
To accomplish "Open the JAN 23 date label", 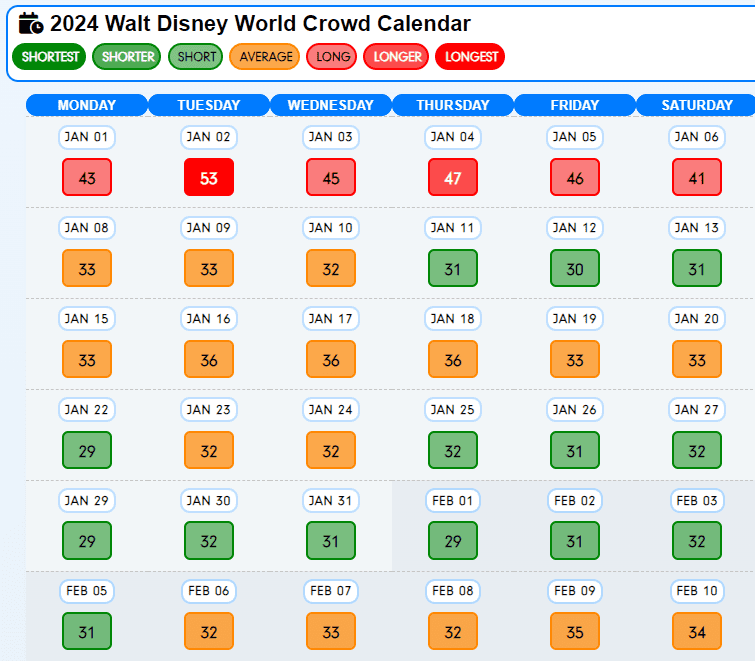I will point(209,410).
